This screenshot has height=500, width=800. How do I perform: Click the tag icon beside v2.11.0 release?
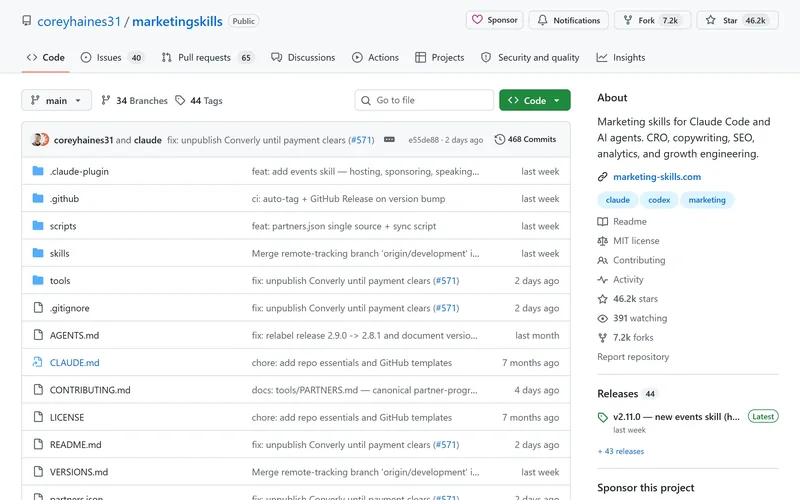tap(603, 417)
